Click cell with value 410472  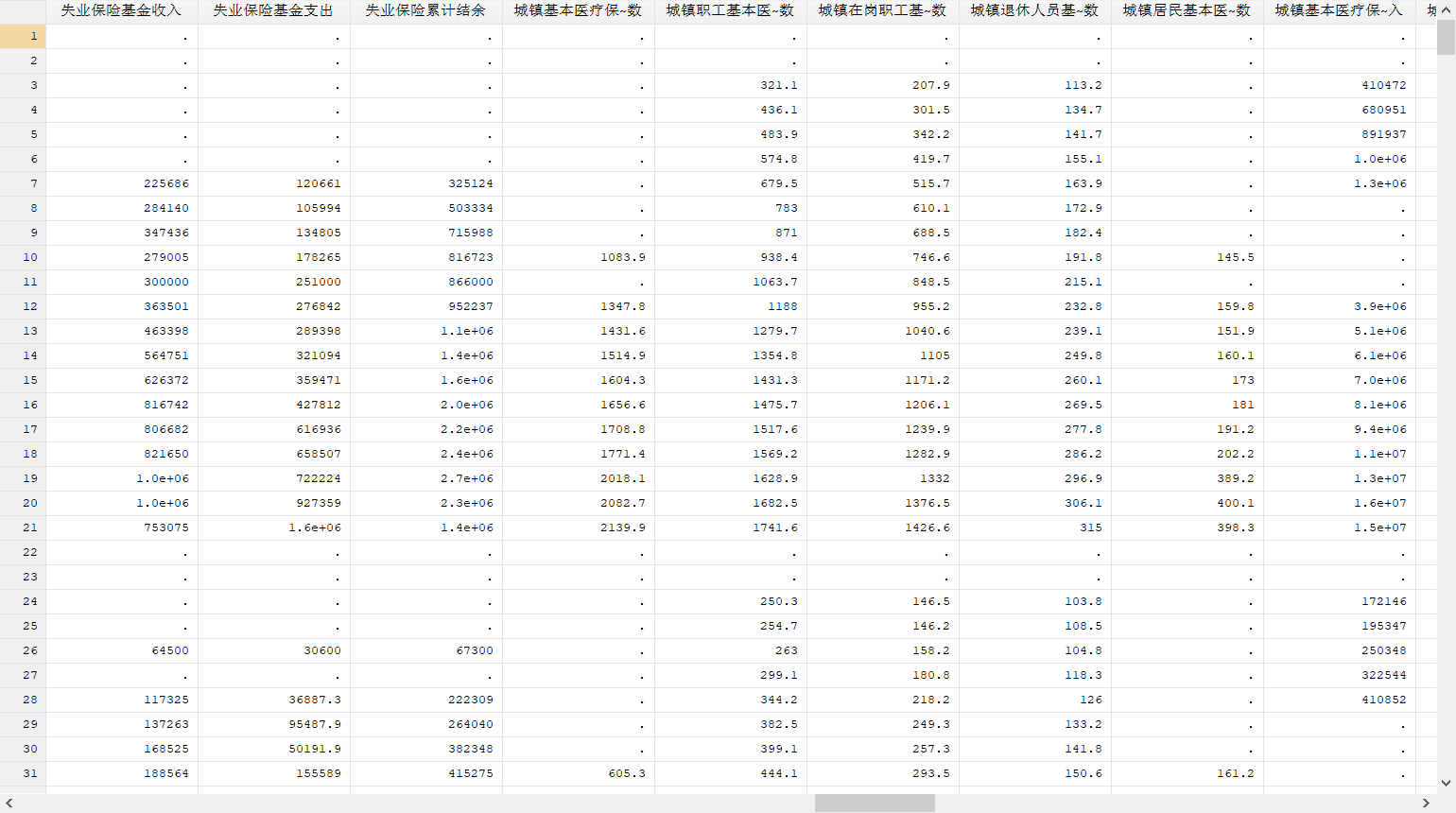point(1340,85)
